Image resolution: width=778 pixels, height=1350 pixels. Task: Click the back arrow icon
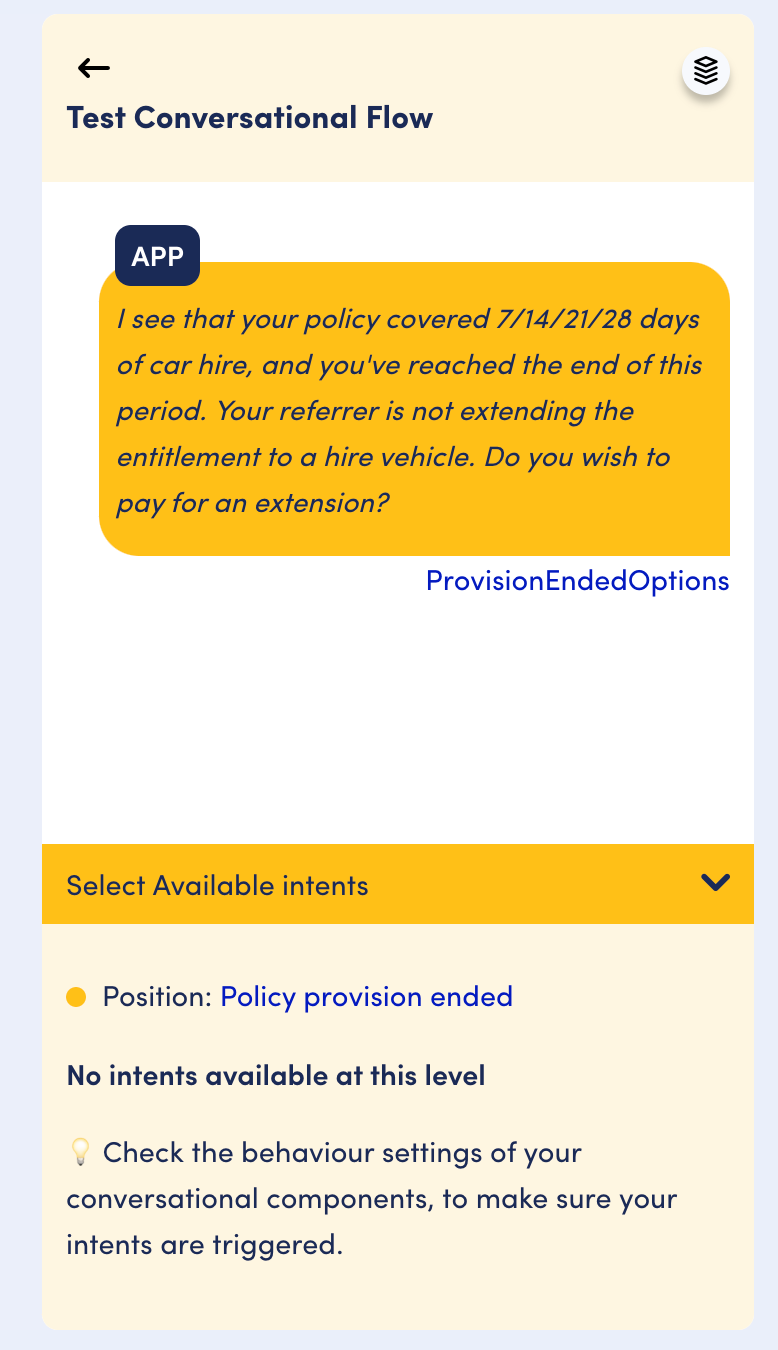pos(93,68)
